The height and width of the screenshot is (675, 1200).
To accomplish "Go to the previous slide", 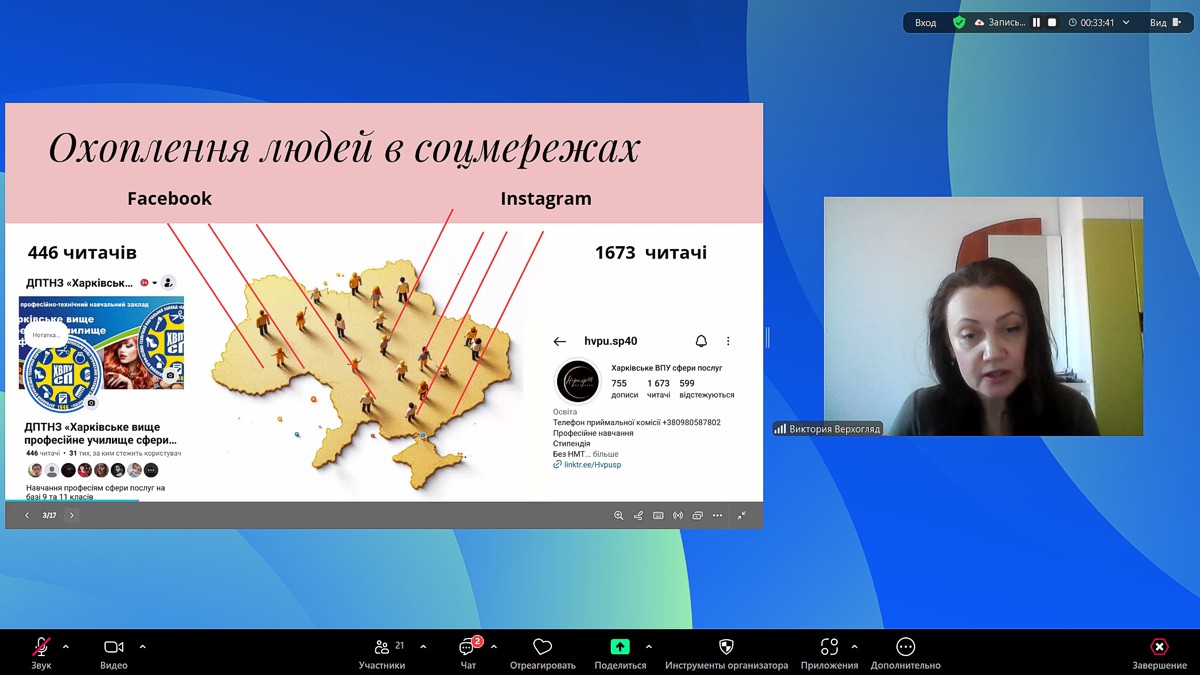I will 27,515.
